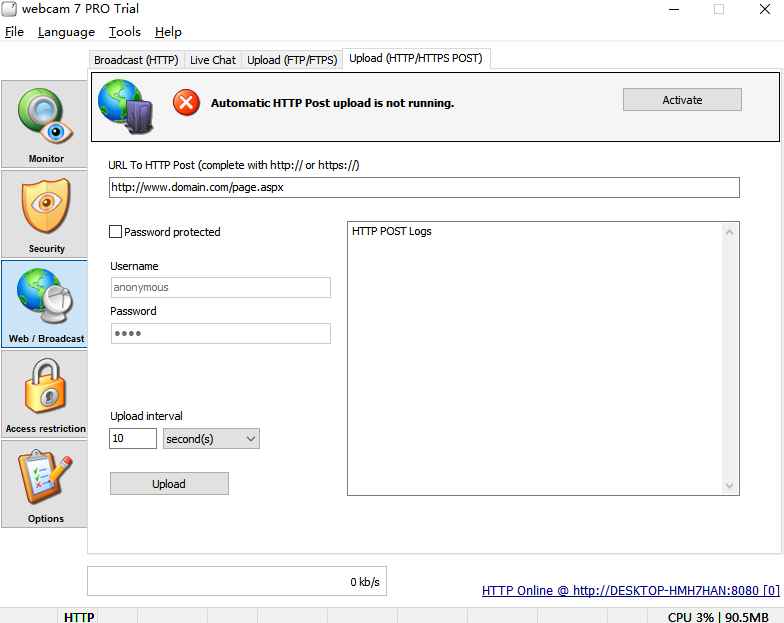Switch to the Broadcast (HTTP) tab
The height and width of the screenshot is (623, 784).
tap(136, 60)
